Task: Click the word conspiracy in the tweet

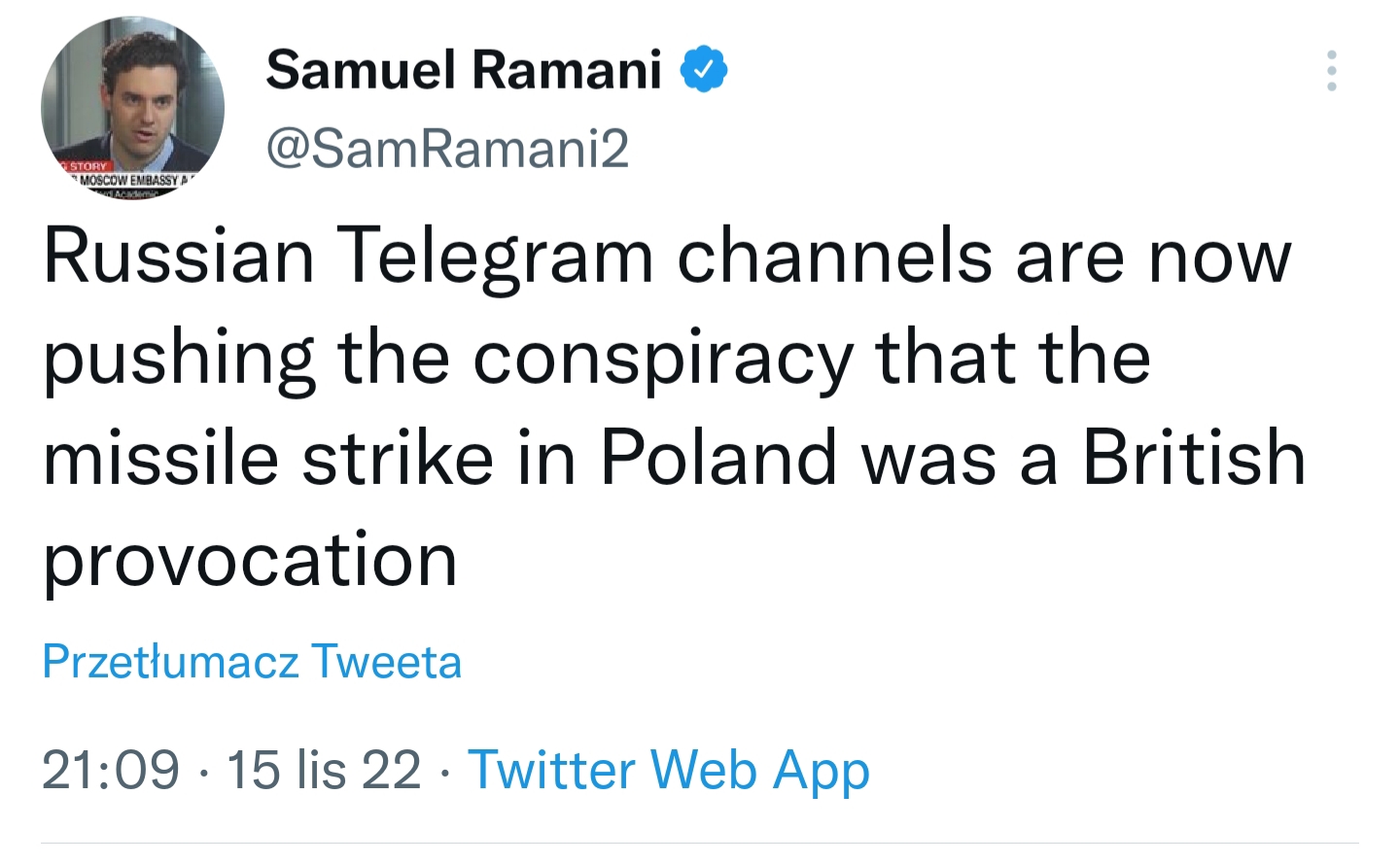Action: (662, 359)
